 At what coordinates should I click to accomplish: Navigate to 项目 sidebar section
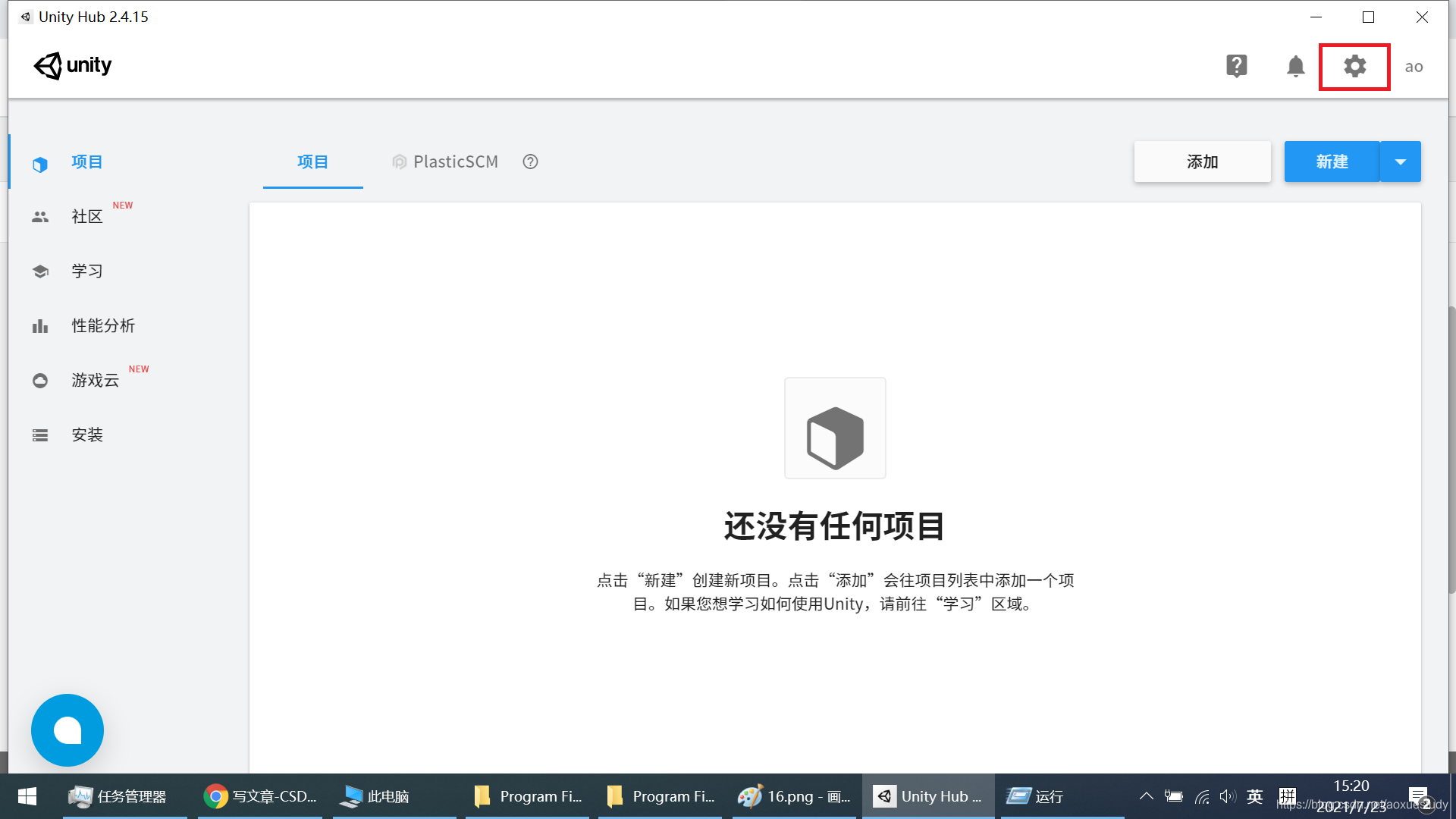pyautogui.click(x=87, y=162)
